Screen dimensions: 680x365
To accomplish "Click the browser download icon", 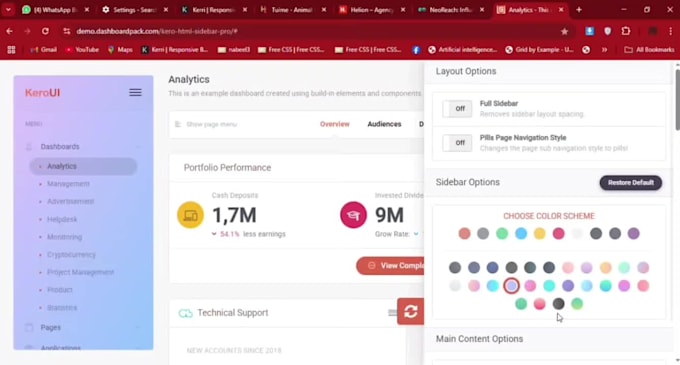I will pyautogui.click(x=590, y=31).
